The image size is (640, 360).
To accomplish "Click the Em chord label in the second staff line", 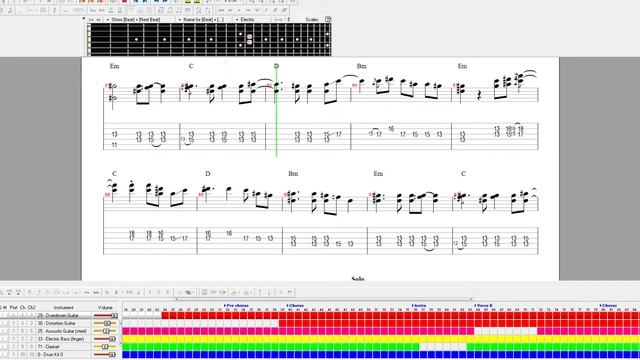I will coord(378,173).
